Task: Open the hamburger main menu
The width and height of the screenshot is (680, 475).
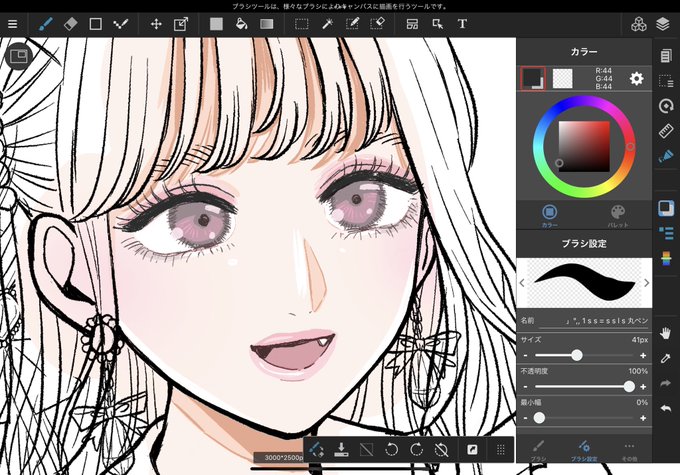Action: pos(13,24)
